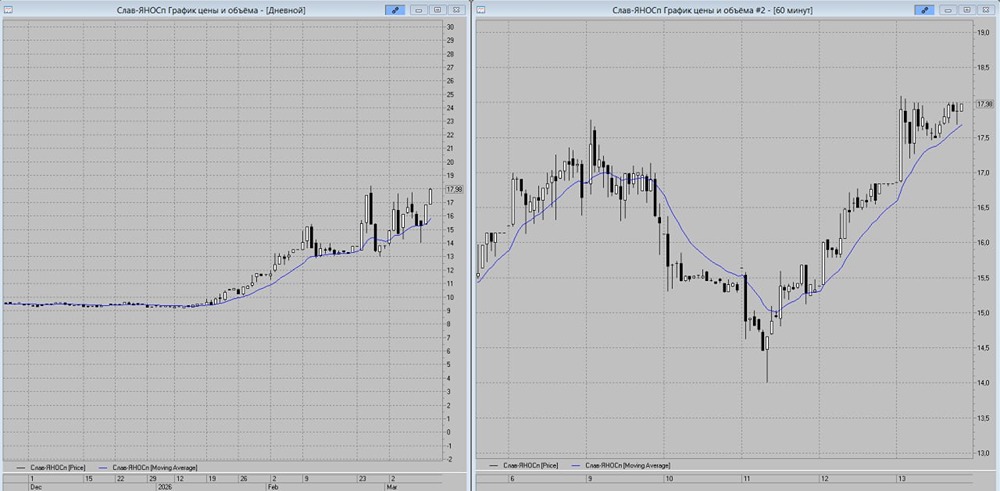Click 17,98 last price tag on 60 минут chart
The image size is (1000, 491).
(x=985, y=104)
